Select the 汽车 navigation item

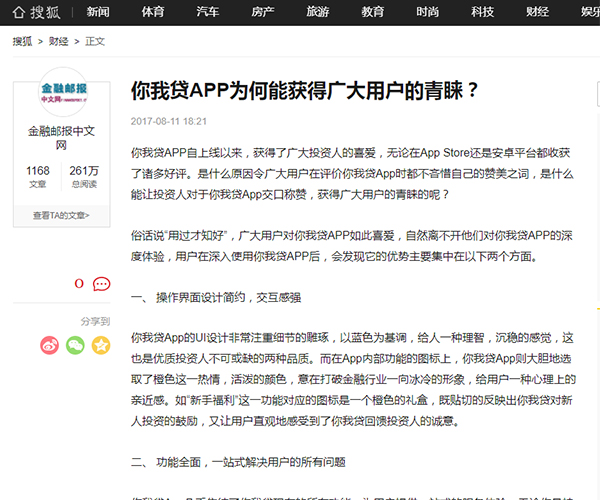tap(208, 12)
